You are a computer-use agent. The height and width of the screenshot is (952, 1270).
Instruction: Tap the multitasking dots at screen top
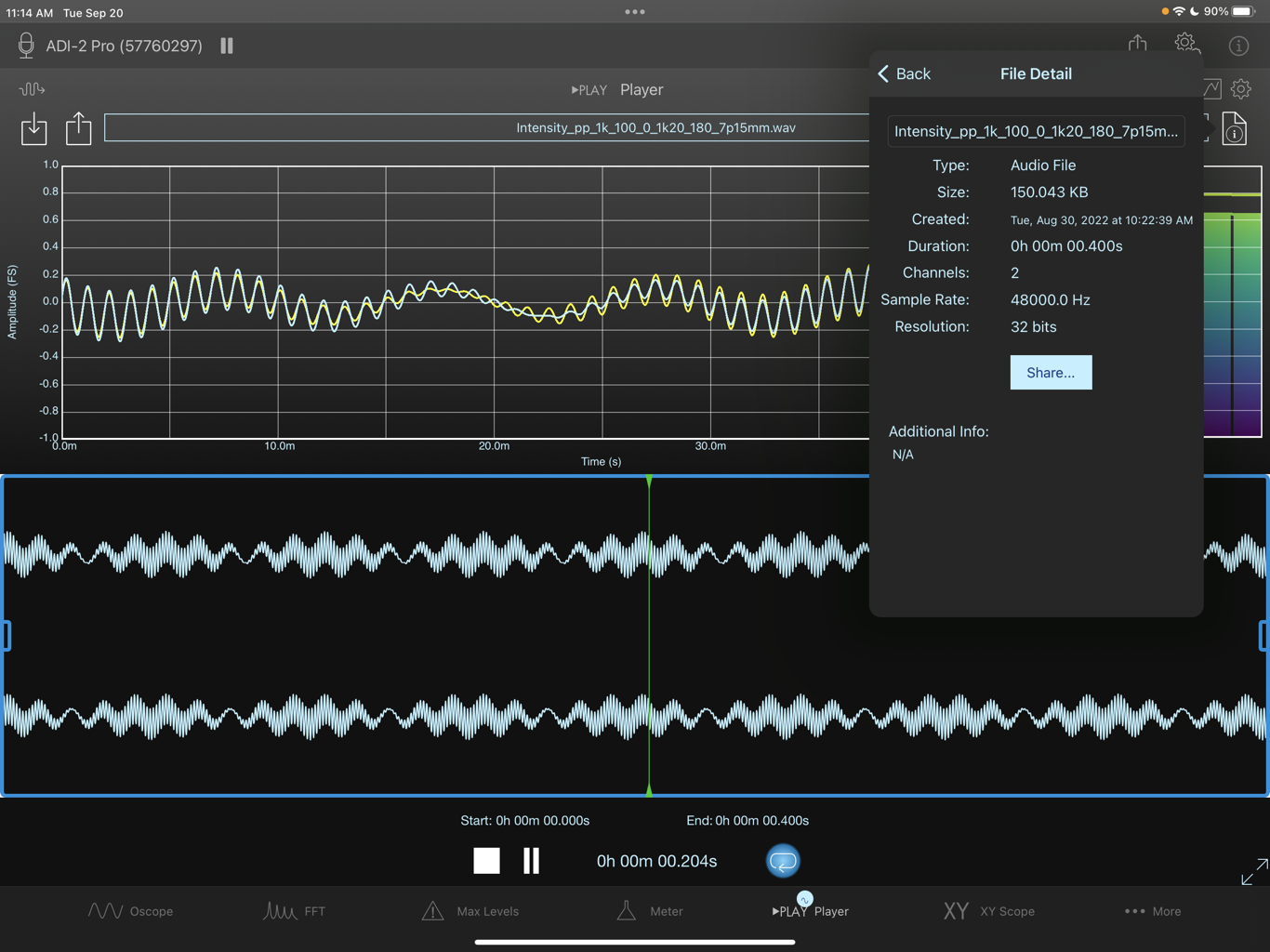tap(635, 12)
